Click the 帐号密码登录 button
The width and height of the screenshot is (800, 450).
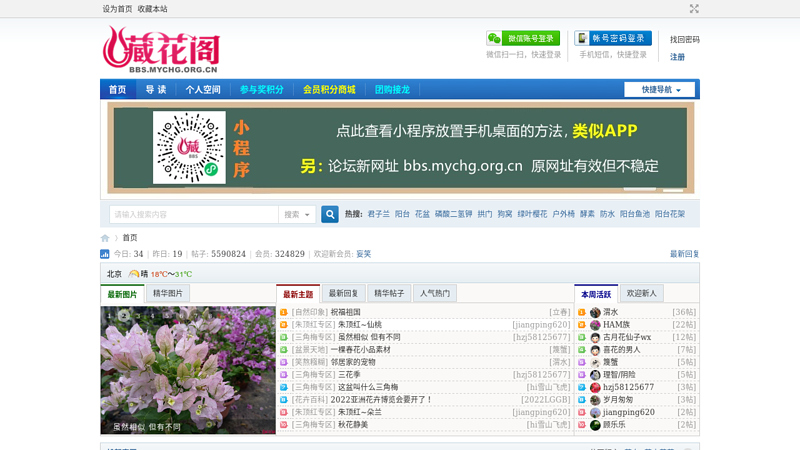[613, 38]
